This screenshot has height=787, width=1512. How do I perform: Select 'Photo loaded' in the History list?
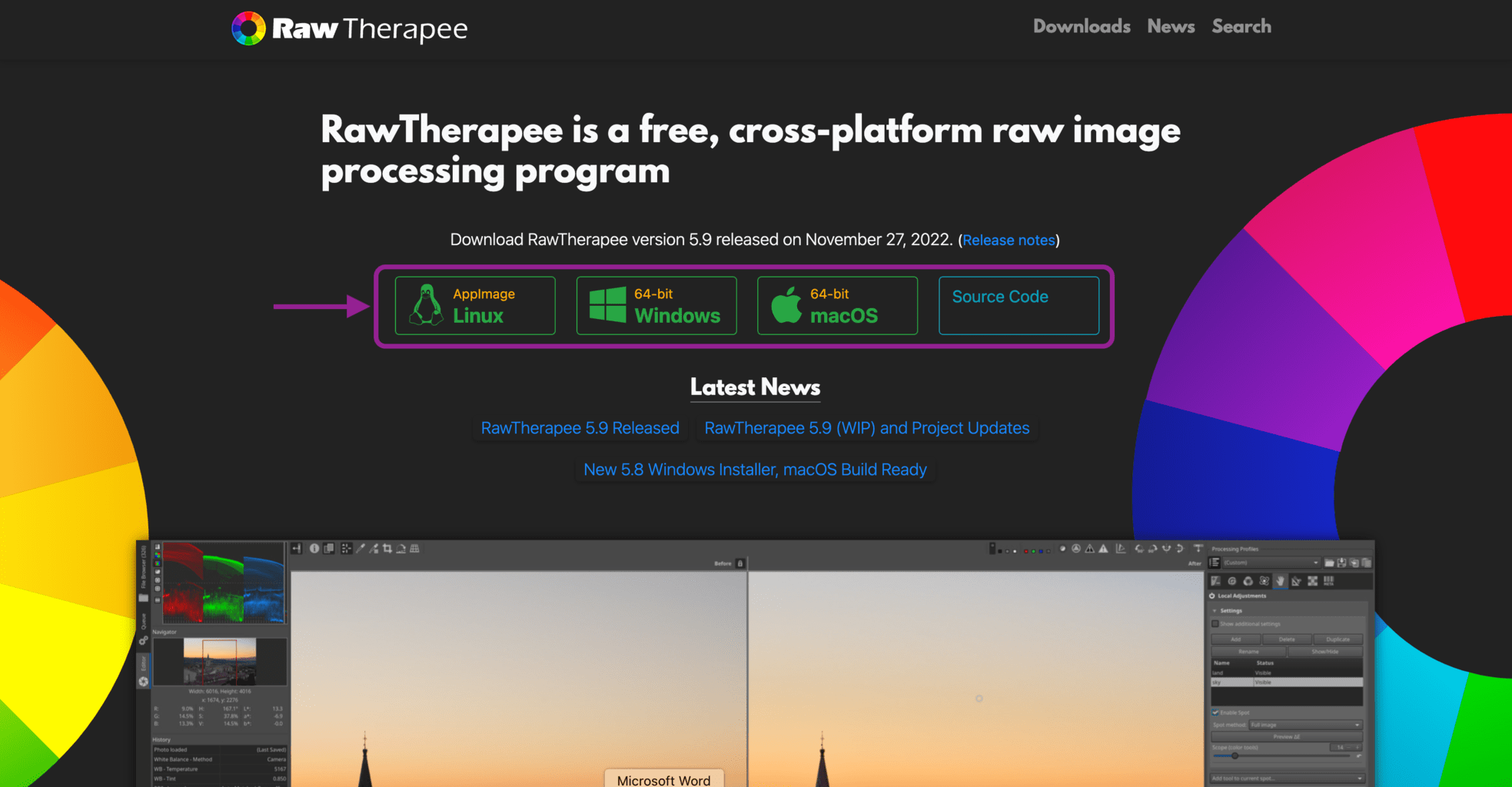(219, 749)
